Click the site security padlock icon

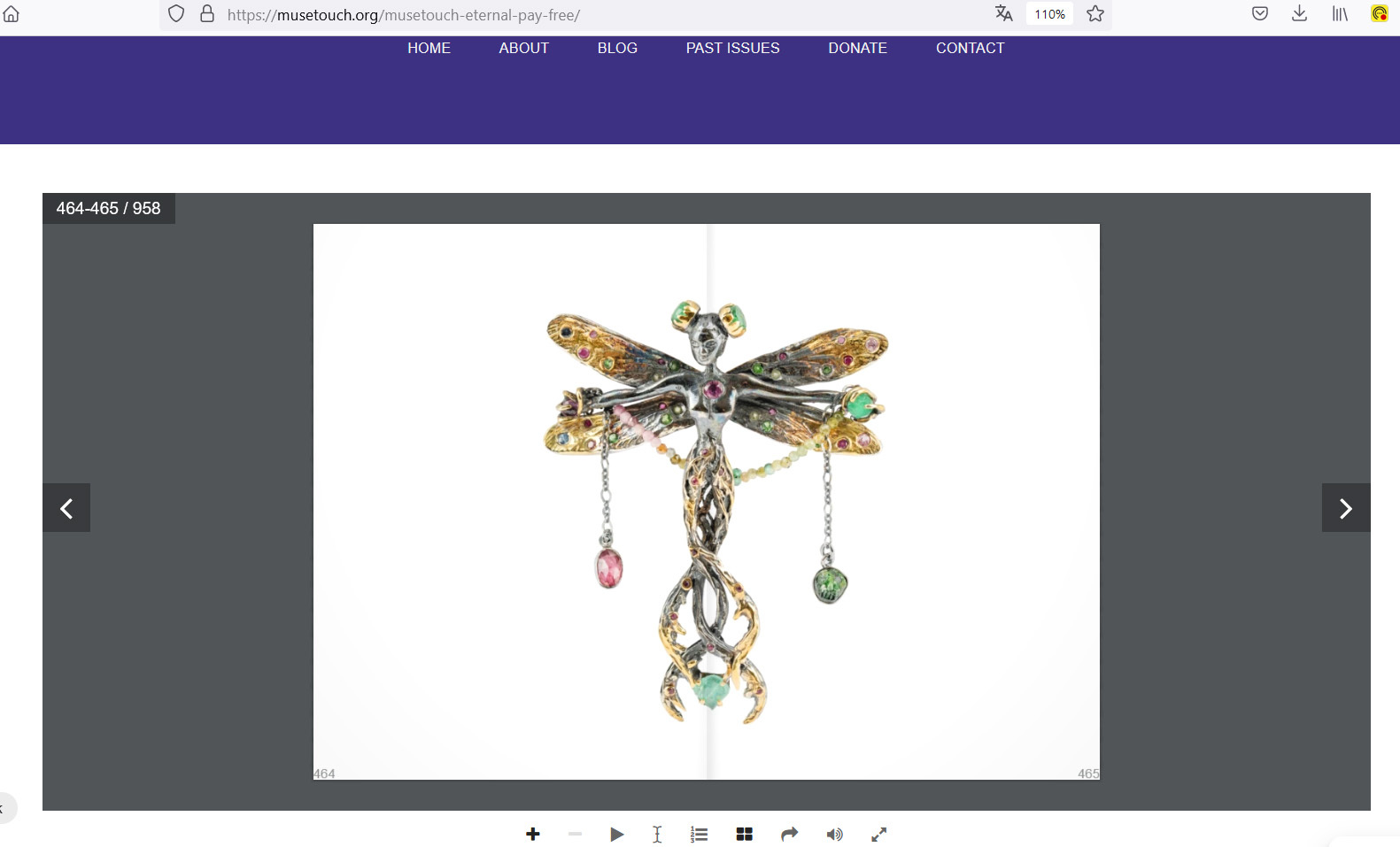pos(207,14)
